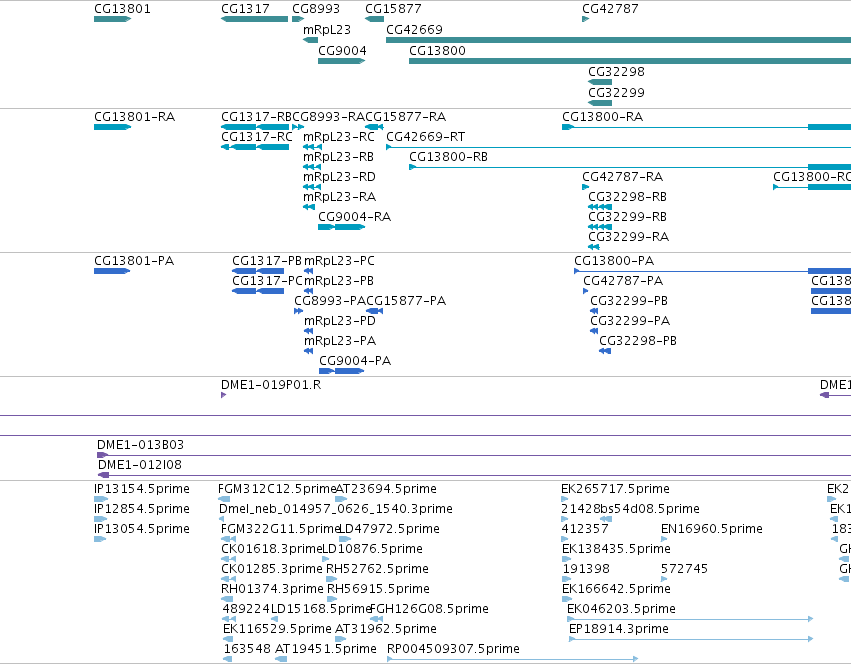Open protein CG13801-PA
This screenshot has height=664, width=851.
pyautogui.click(x=134, y=261)
